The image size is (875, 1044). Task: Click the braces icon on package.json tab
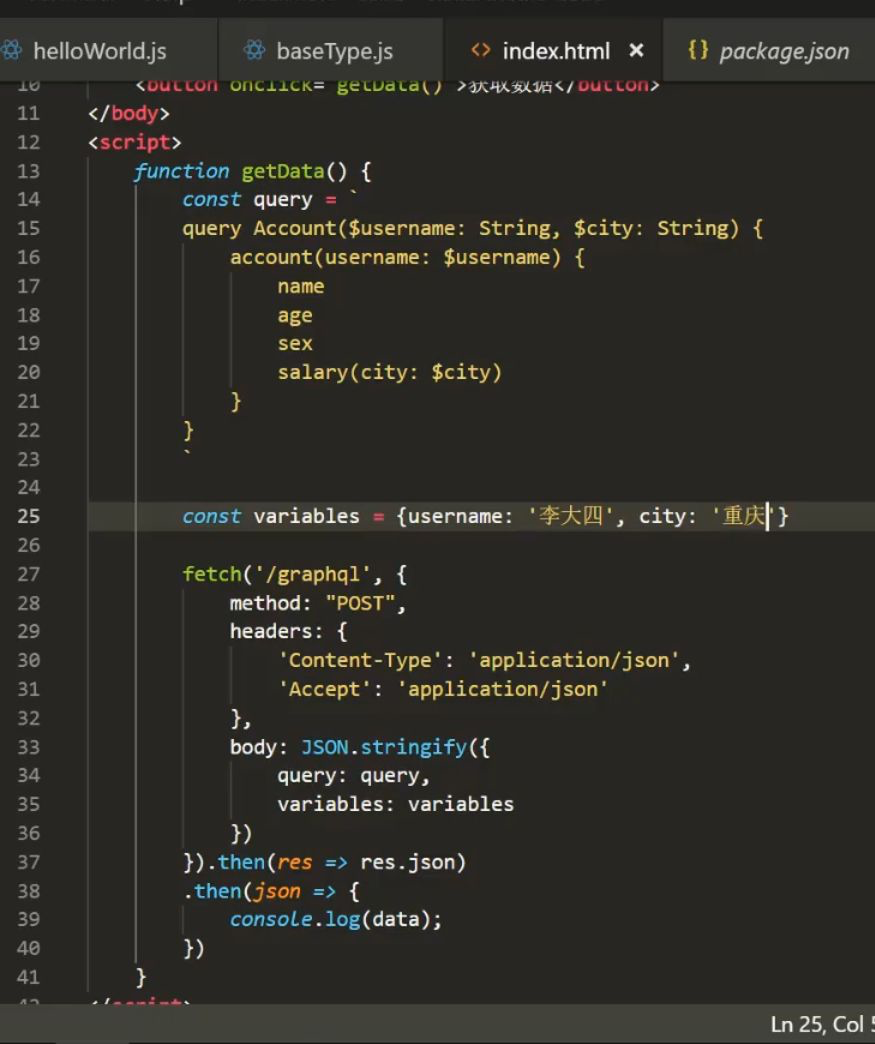[698, 50]
